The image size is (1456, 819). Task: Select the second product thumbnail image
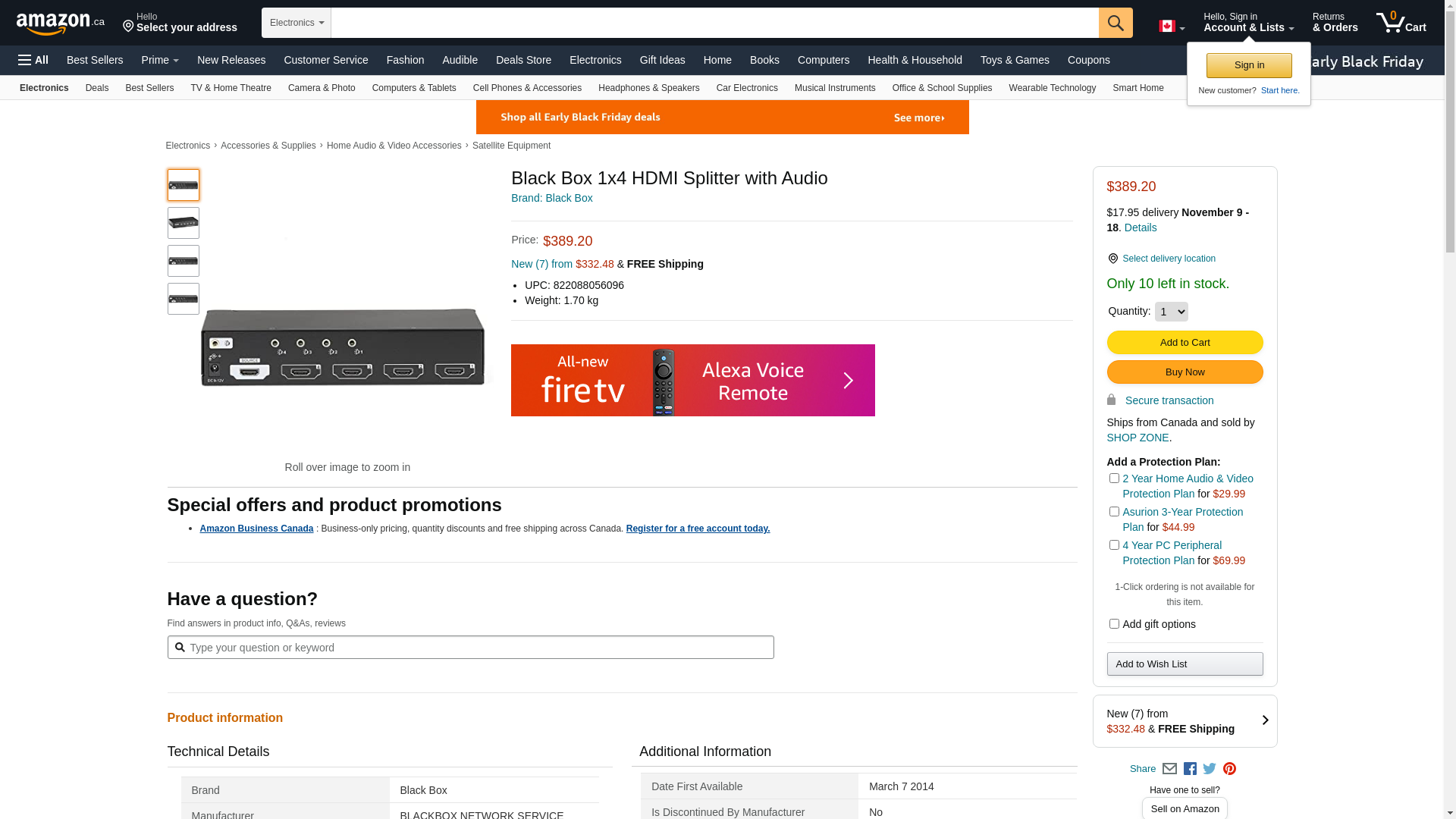click(x=184, y=223)
